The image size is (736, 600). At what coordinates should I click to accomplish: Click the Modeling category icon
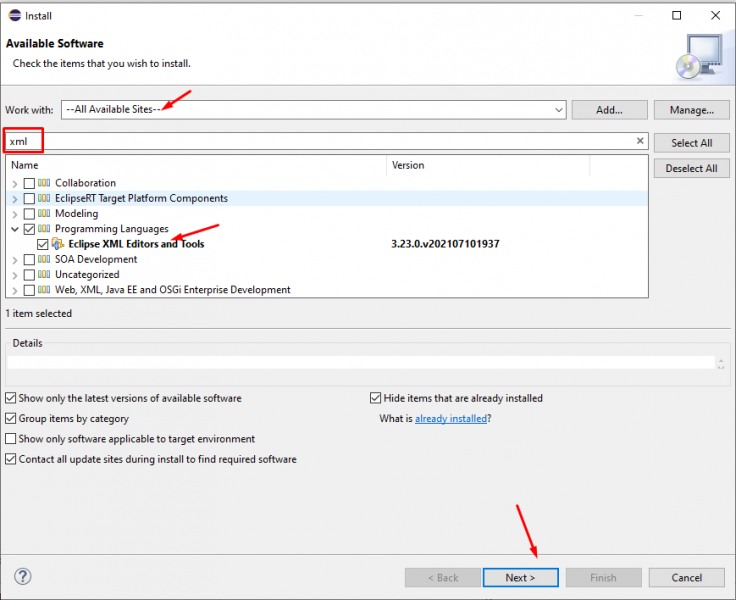pos(44,214)
